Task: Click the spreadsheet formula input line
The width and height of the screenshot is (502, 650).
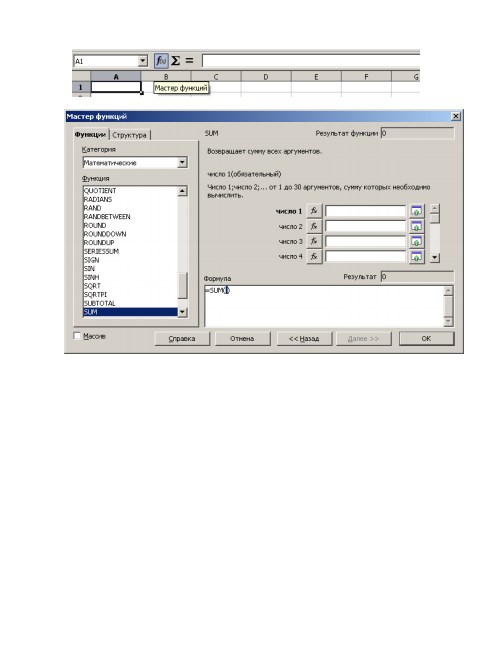Action: [x=311, y=61]
